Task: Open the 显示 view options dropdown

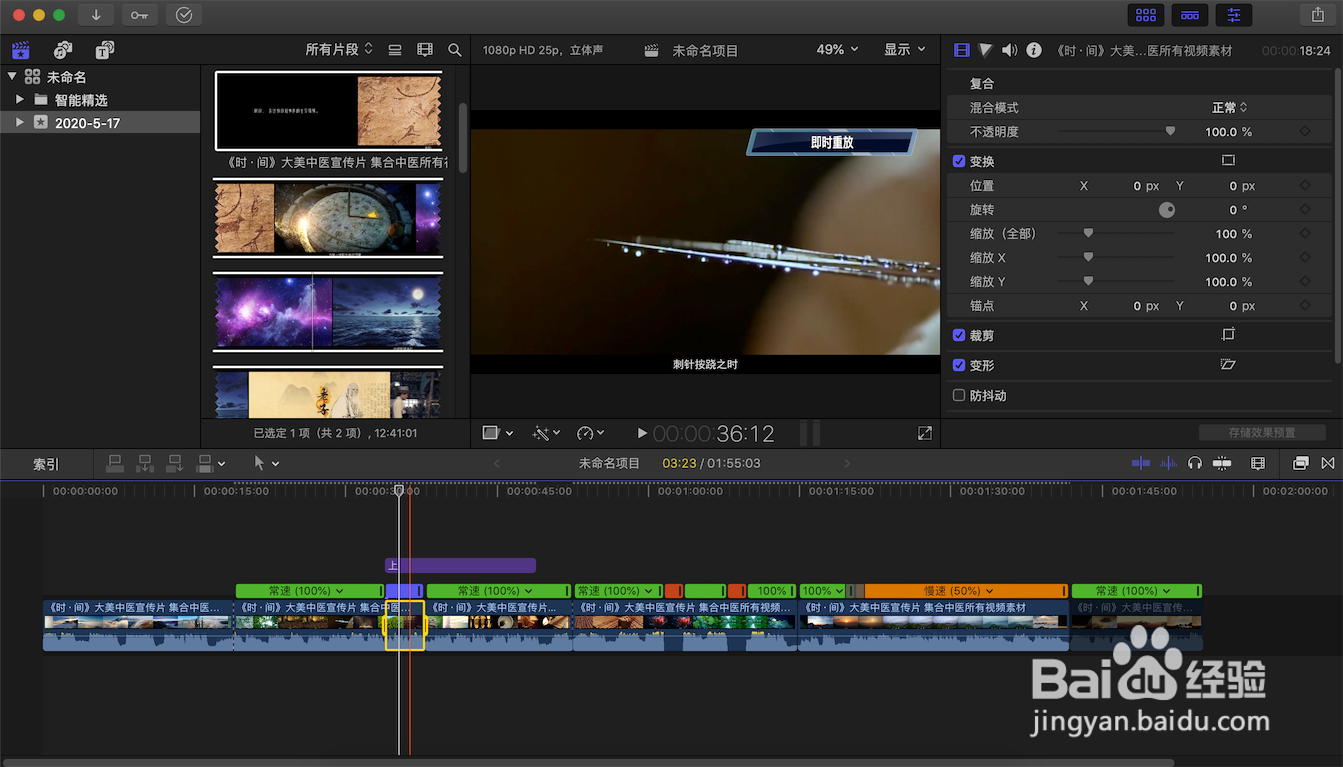Action: click(904, 49)
